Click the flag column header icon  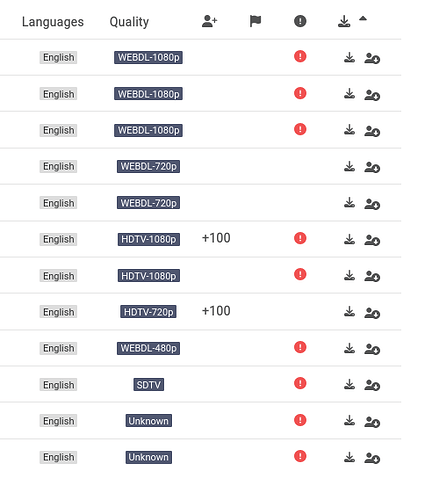255,21
